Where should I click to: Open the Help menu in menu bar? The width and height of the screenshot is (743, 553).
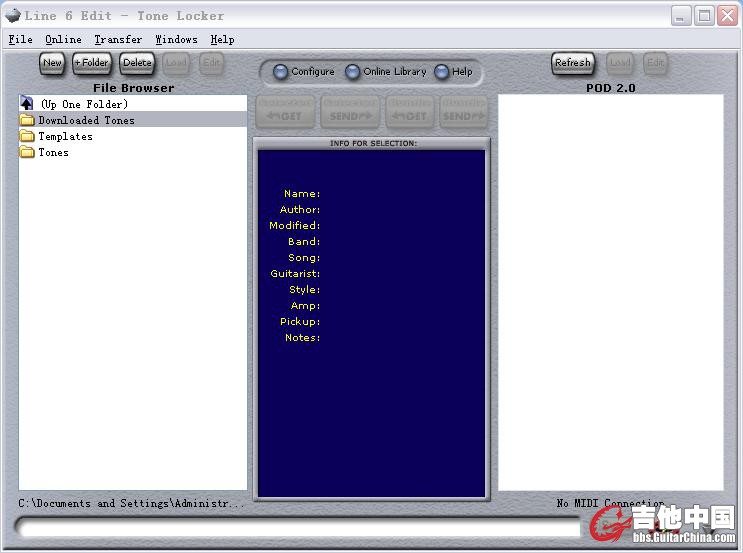click(x=222, y=40)
